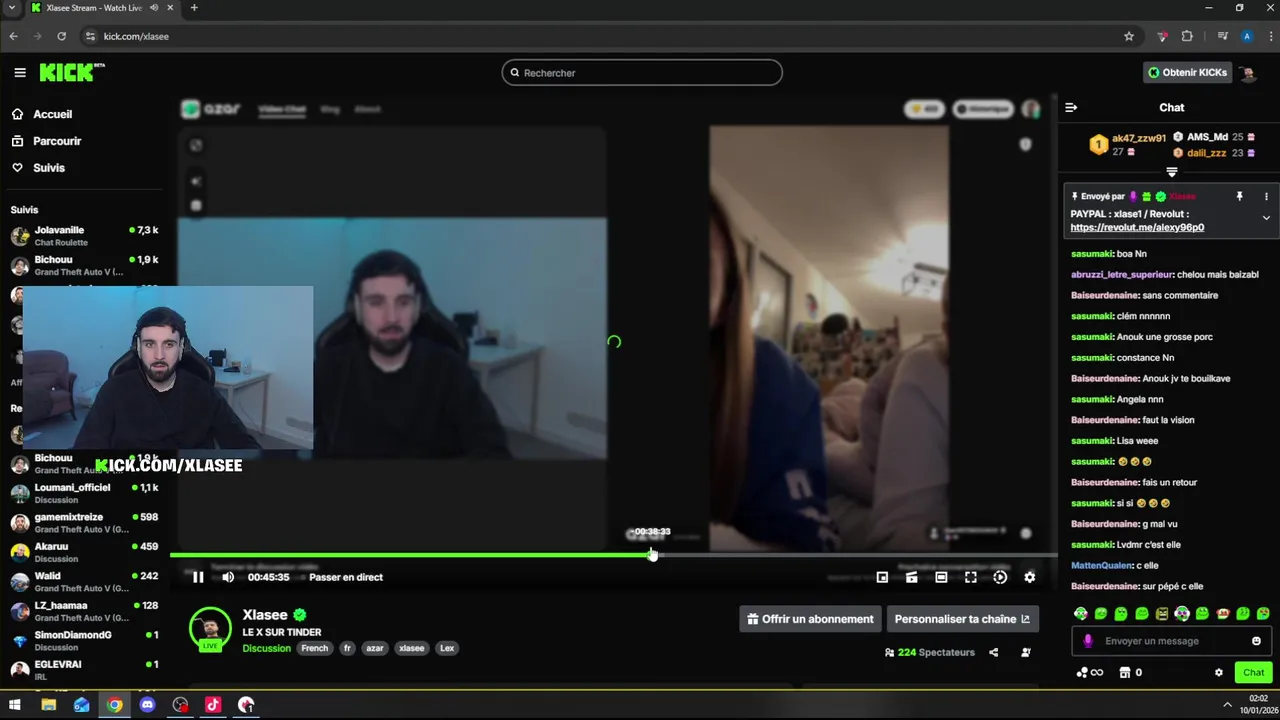Open Walid channel in sidebar

pyautogui.click(x=84, y=582)
